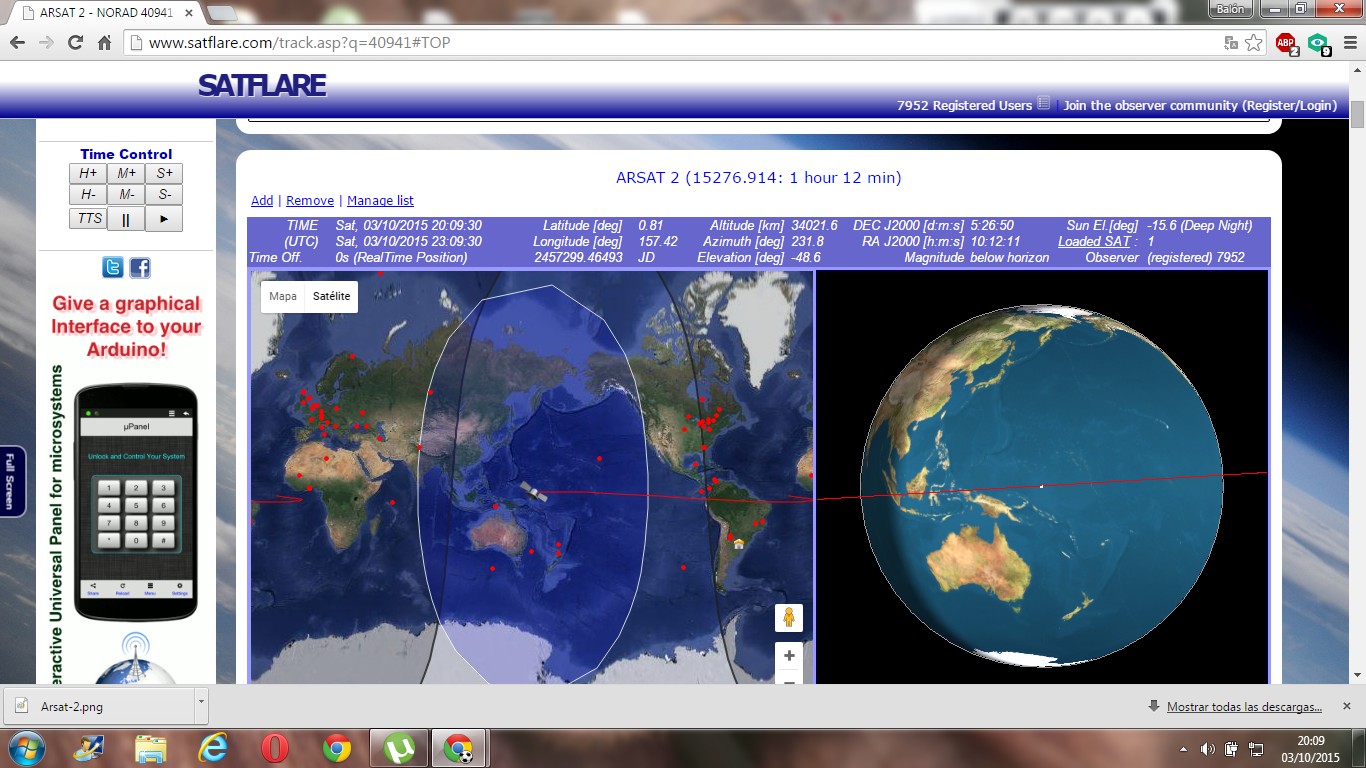
Task: Click the Remove link
Action: click(x=310, y=200)
